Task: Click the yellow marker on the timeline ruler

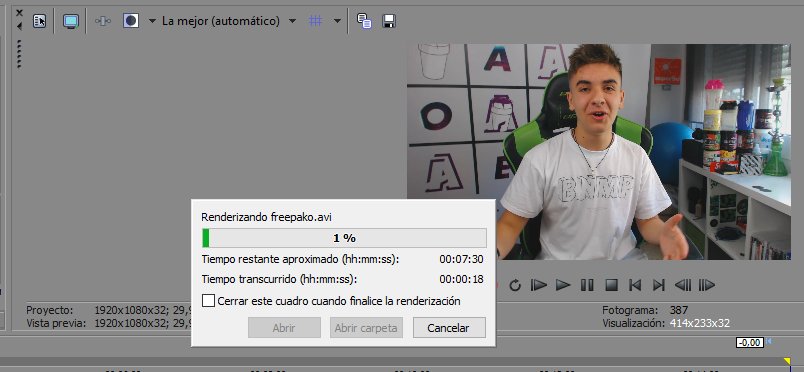Action: click(x=787, y=362)
